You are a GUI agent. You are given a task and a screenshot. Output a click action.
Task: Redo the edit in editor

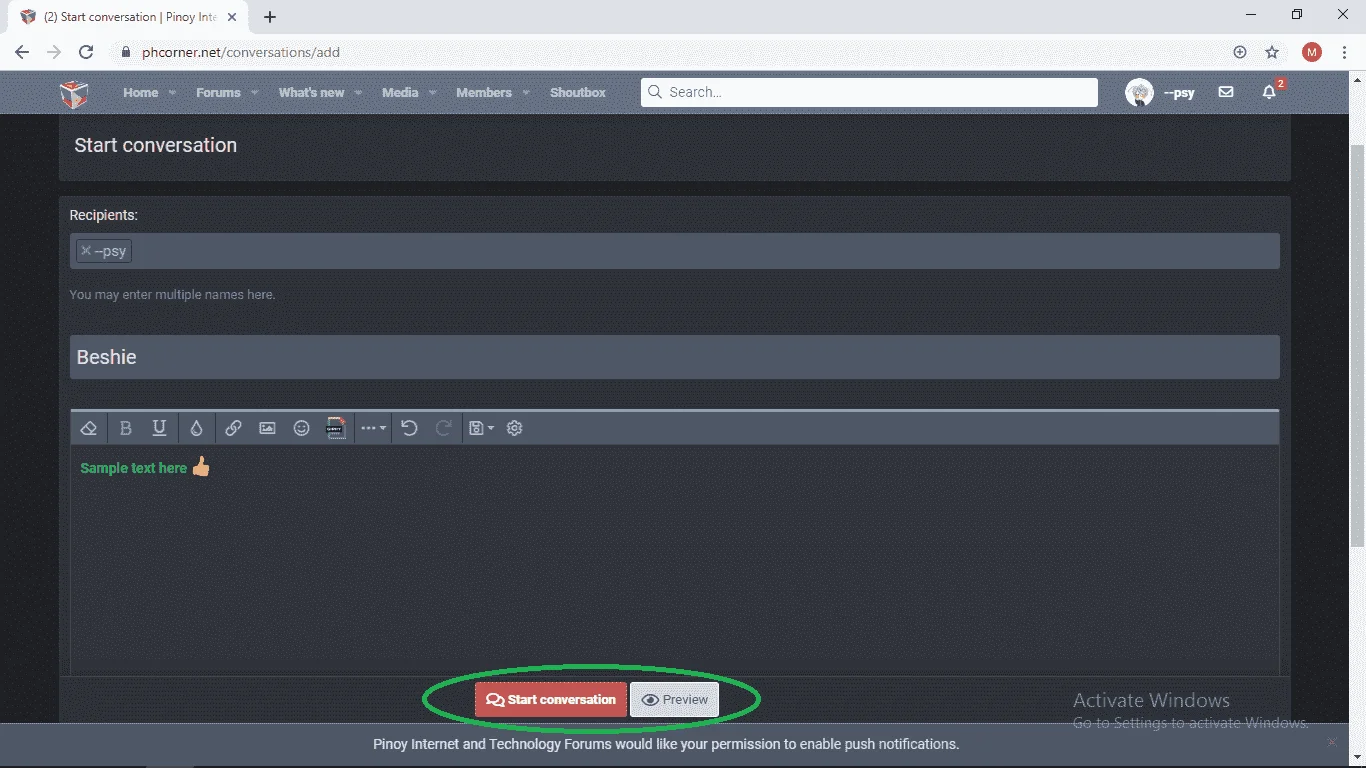coord(443,428)
